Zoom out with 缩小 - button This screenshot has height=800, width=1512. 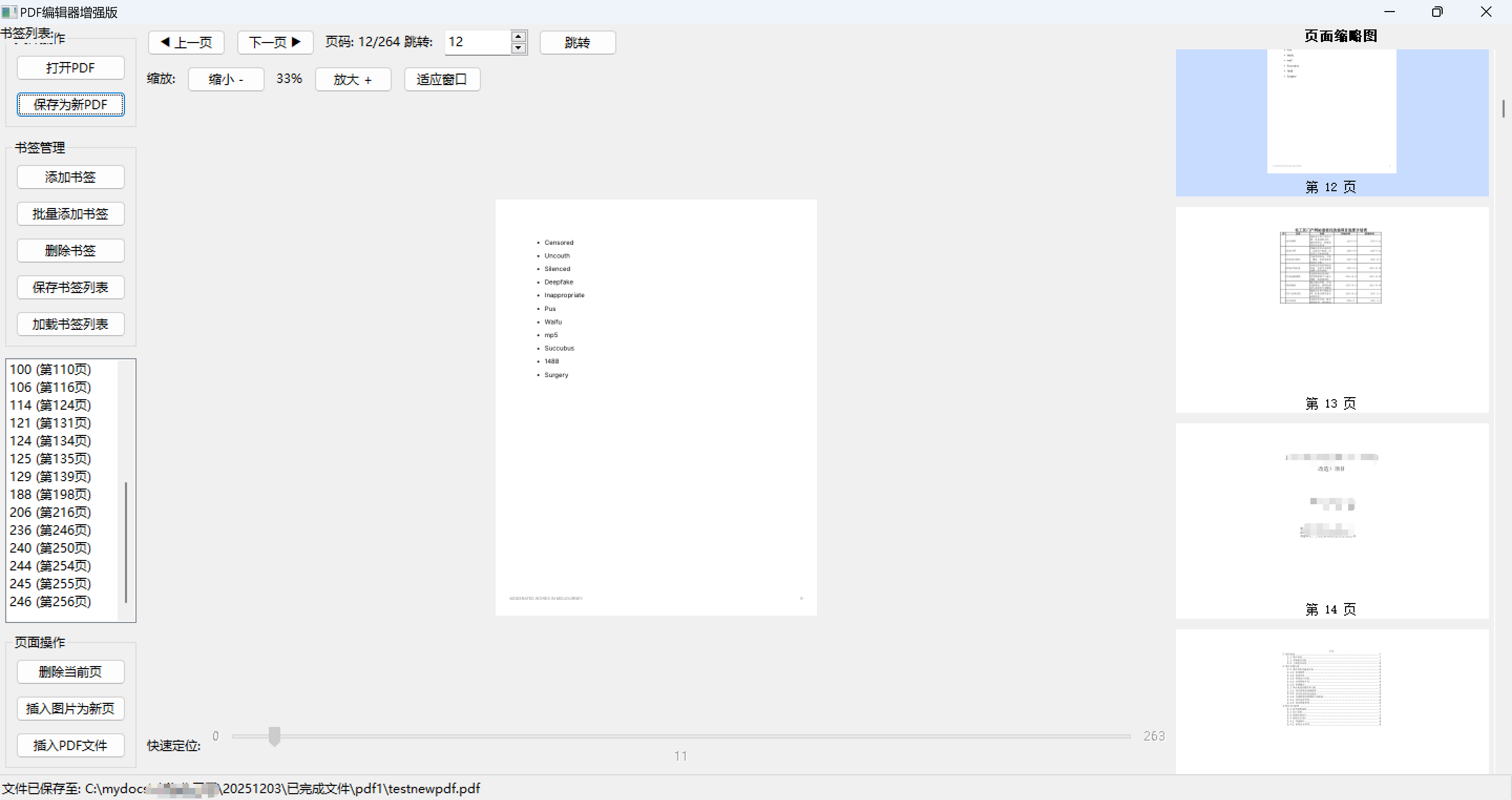click(x=225, y=79)
